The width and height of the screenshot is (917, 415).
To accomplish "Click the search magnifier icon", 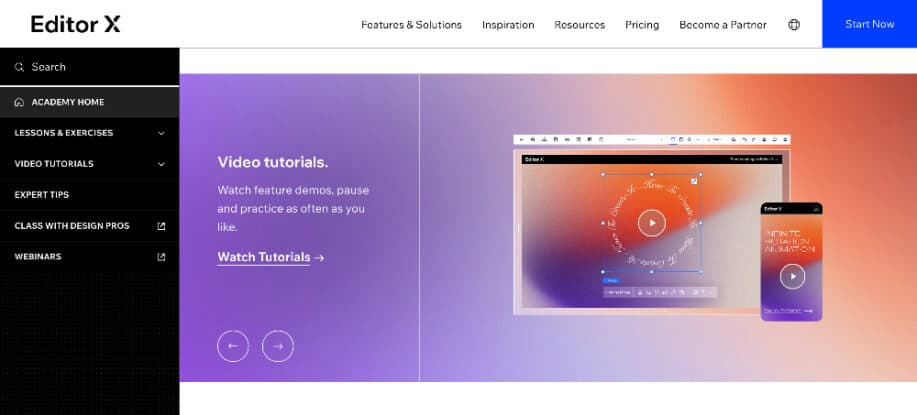I will point(19,67).
